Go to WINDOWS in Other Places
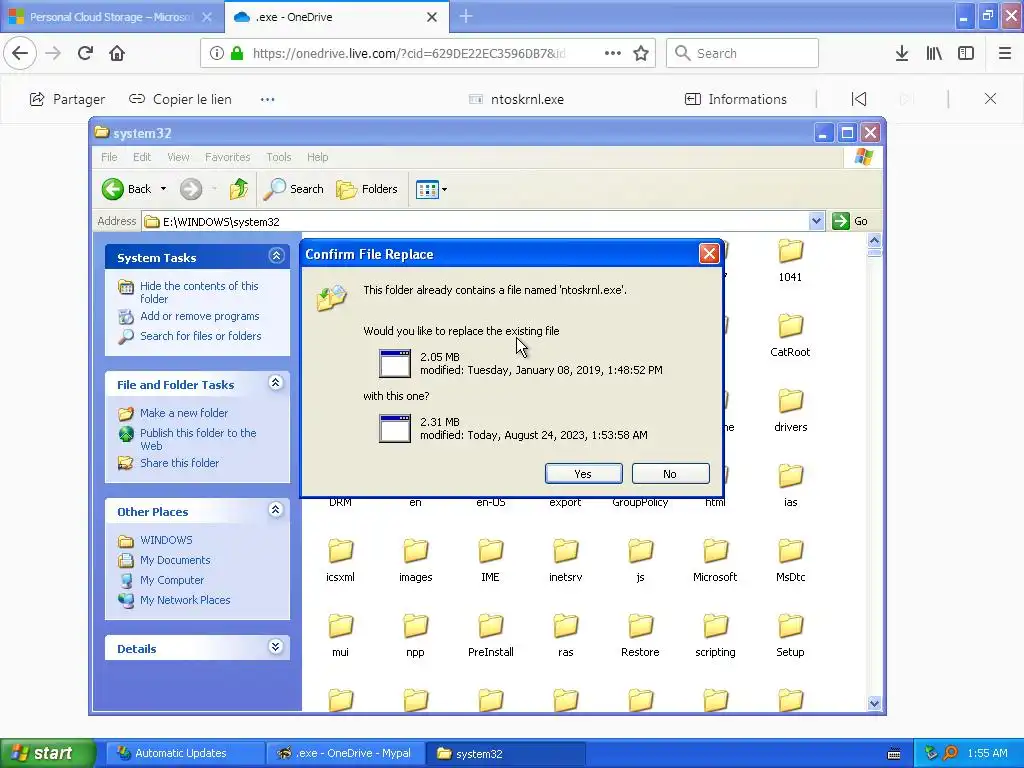 pos(166,540)
